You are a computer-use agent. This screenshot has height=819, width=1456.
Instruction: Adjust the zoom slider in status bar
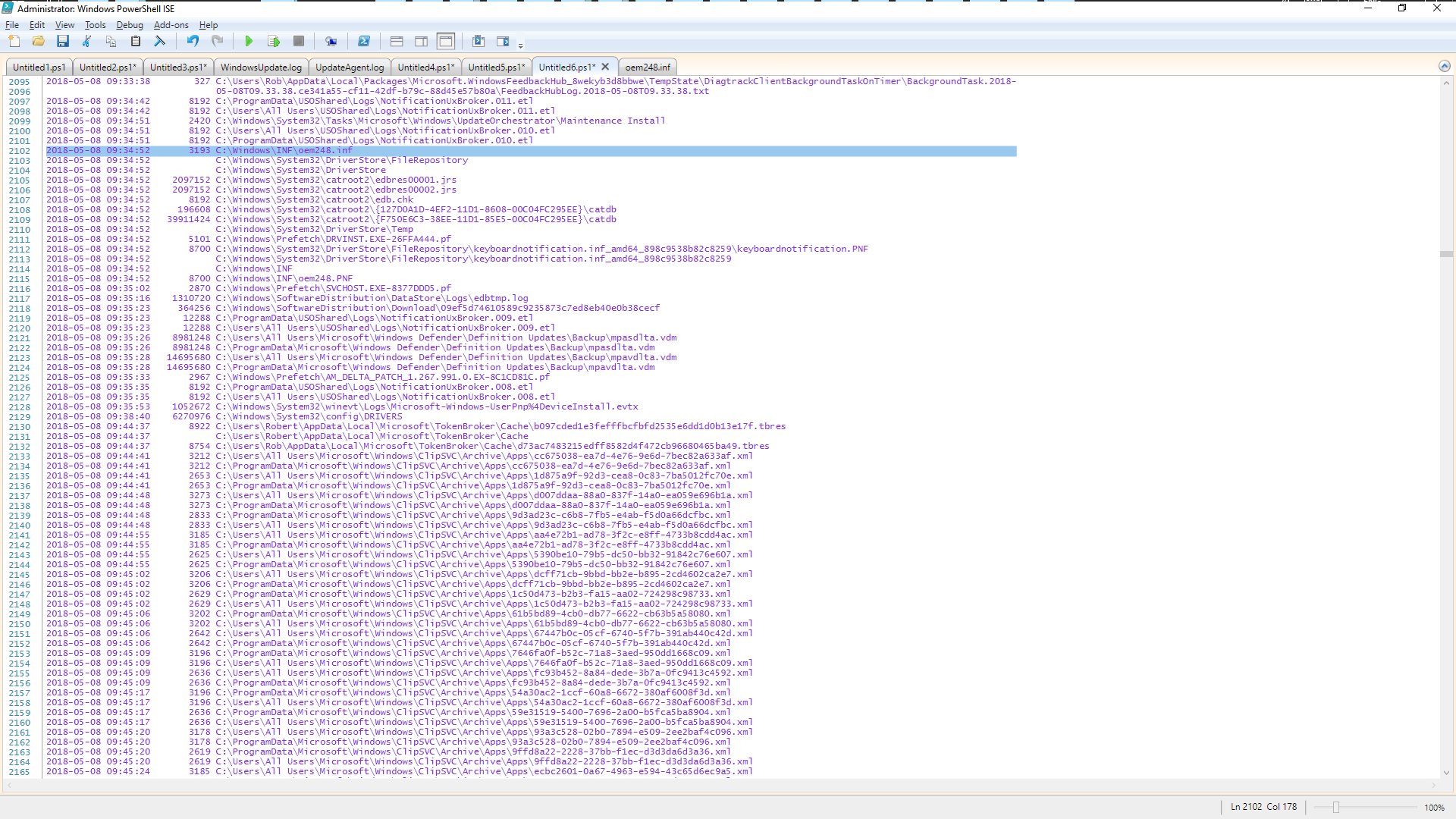click(1336, 807)
